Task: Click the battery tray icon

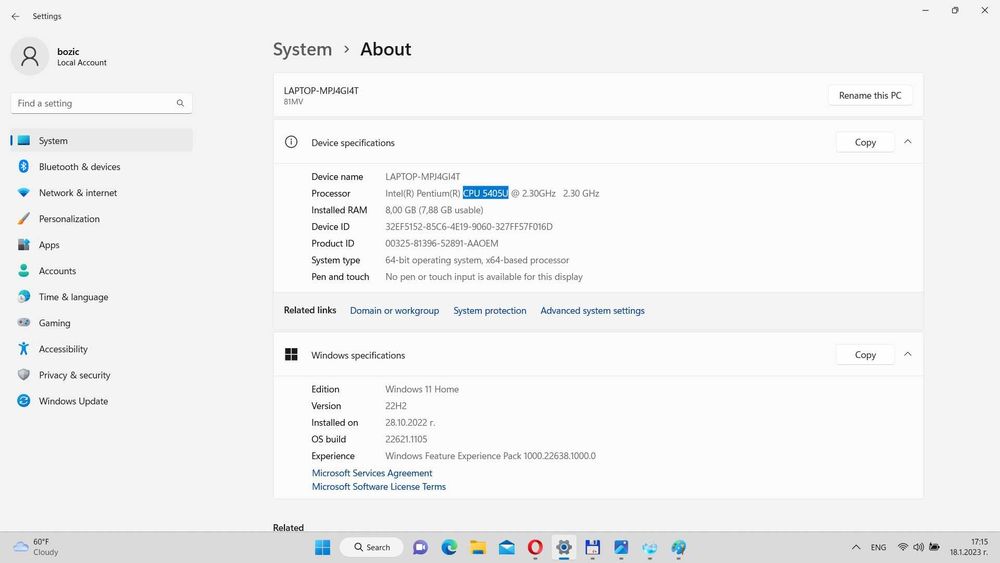Action: tap(934, 547)
